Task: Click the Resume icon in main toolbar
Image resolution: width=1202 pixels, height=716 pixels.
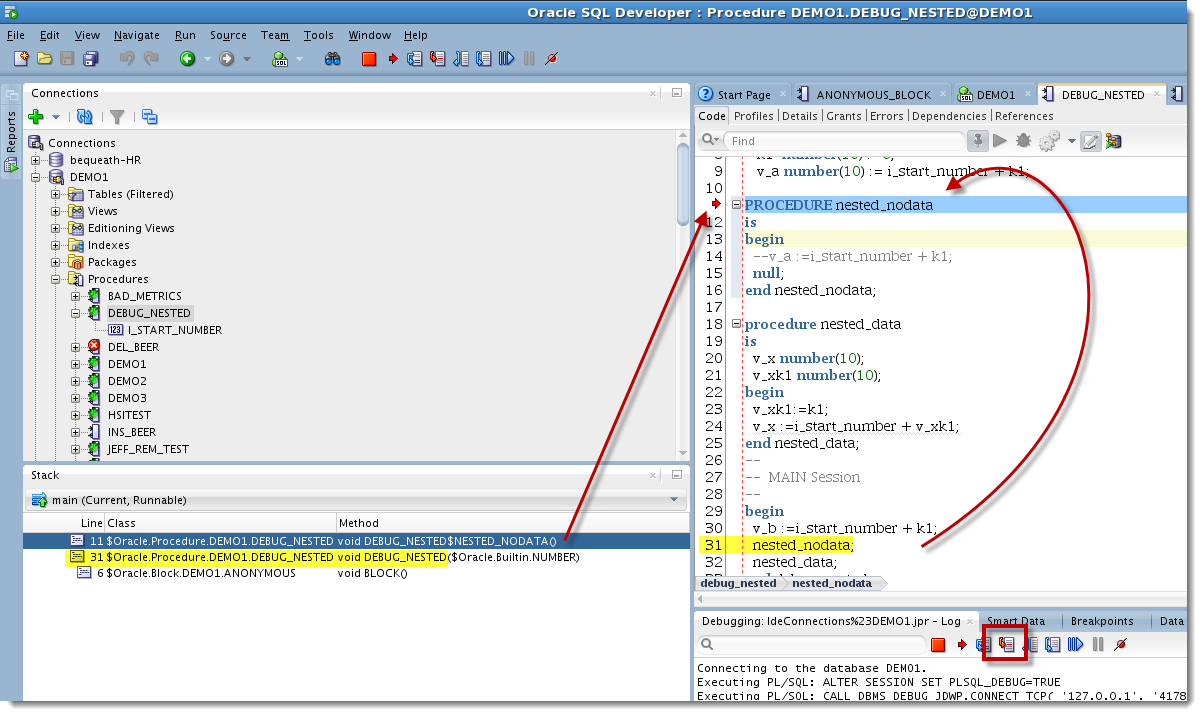Action: [x=507, y=59]
